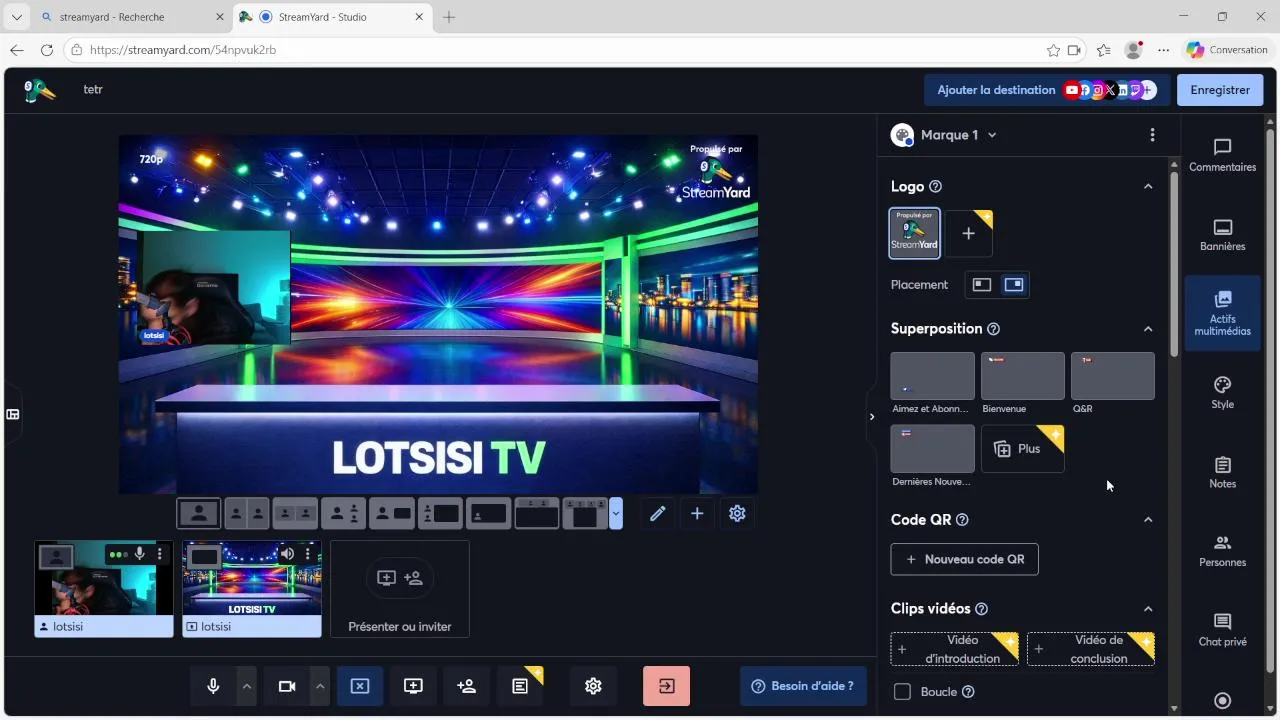
Task: Select the Aimez et Abonn... overlay
Action: 932,376
